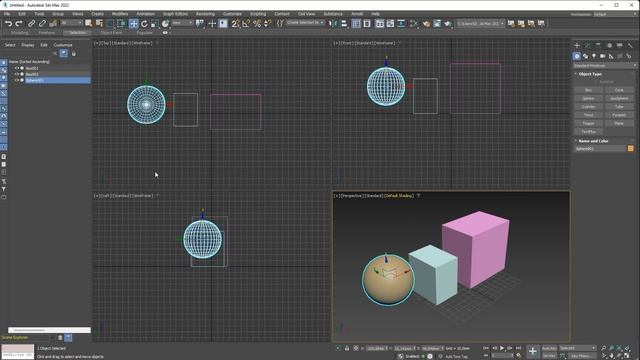Toggle lock icon in Scene Explorer toolbar
Viewport: 640px width, 360px height.
click(x=73, y=53)
